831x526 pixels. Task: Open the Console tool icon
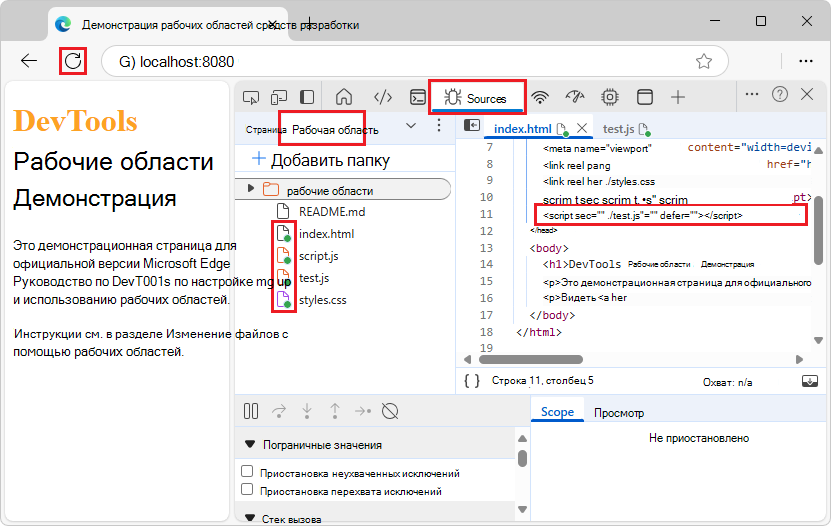[x=418, y=97]
